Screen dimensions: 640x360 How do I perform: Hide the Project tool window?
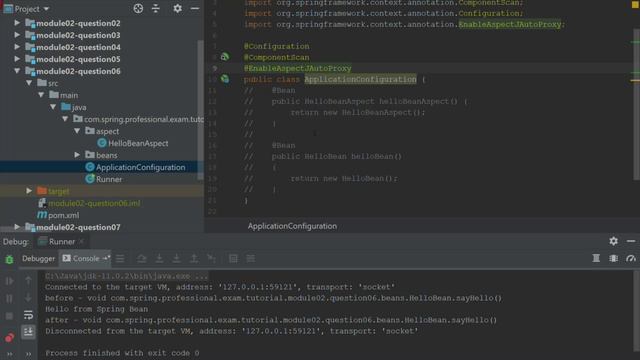coord(195,9)
